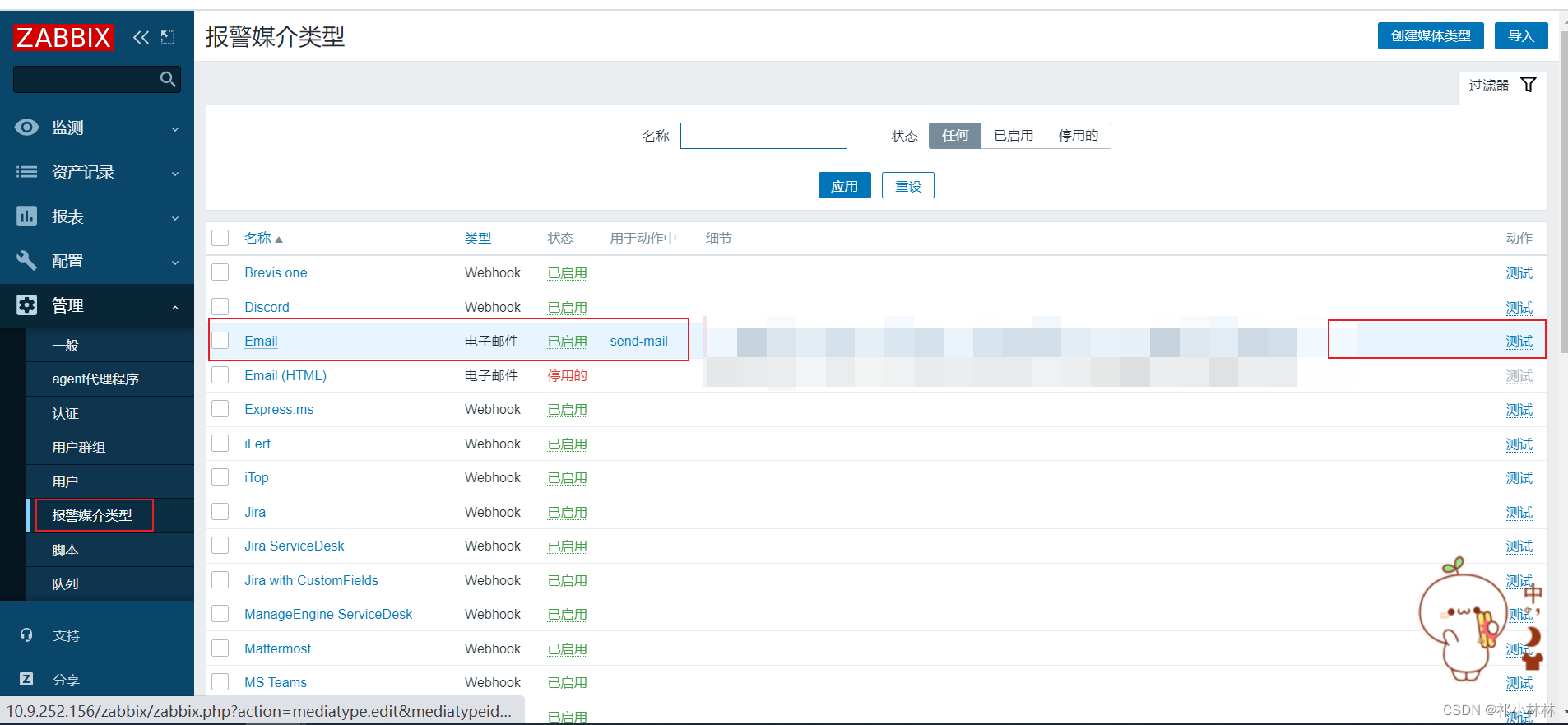Click the sidebar search magnifier icon
1568x725 pixels.
[x=168, y=79]
